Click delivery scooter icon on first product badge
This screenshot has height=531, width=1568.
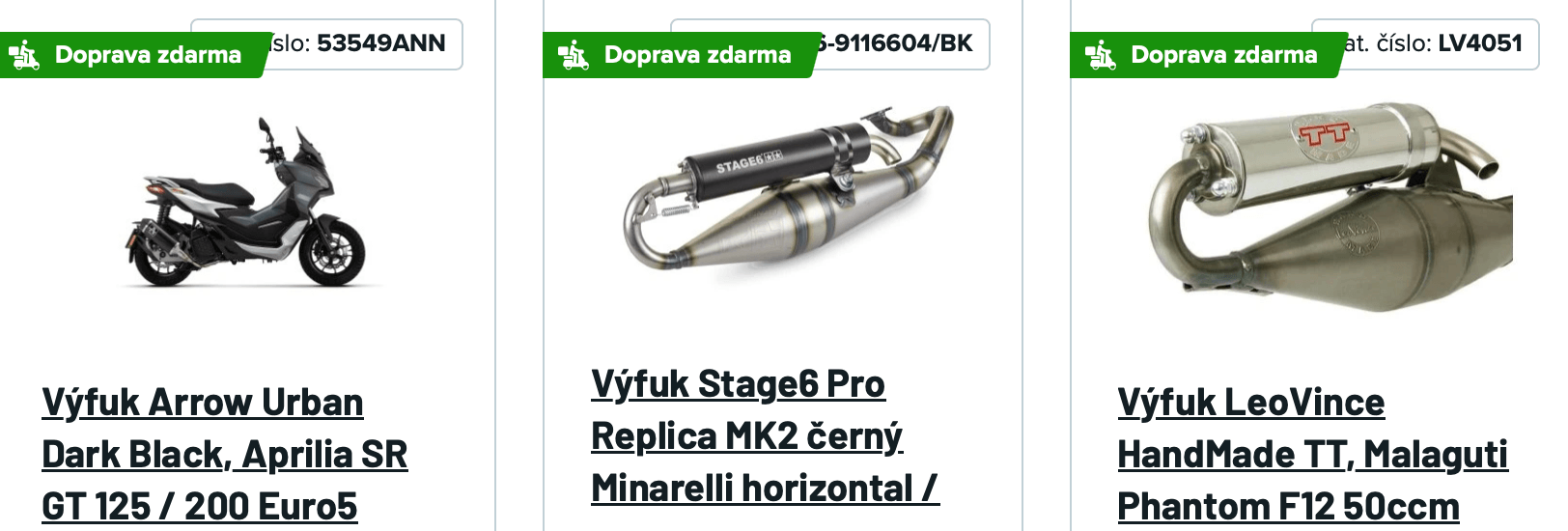[24, 55]
